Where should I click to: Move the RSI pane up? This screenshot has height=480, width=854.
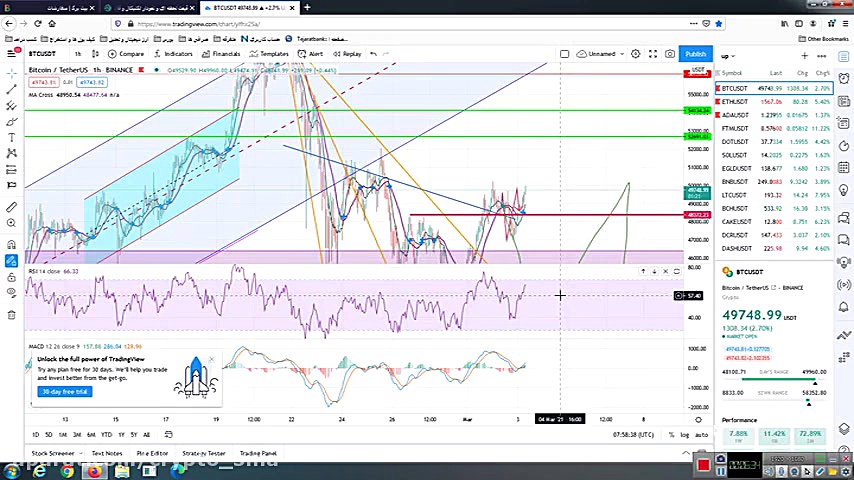pos(643,271)
